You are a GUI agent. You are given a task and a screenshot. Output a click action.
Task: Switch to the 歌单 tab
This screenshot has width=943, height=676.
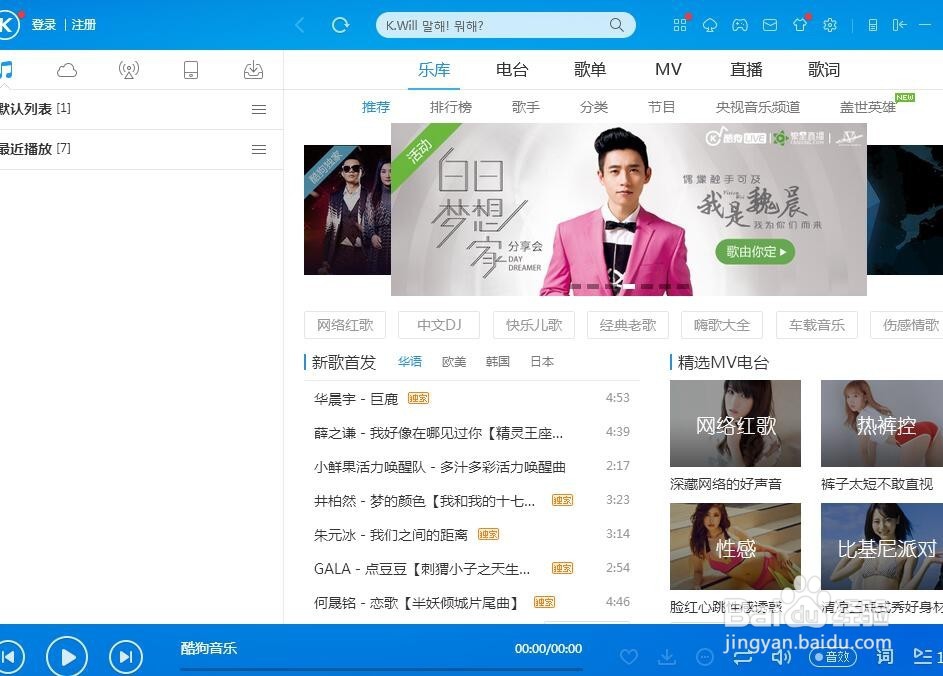590,70
